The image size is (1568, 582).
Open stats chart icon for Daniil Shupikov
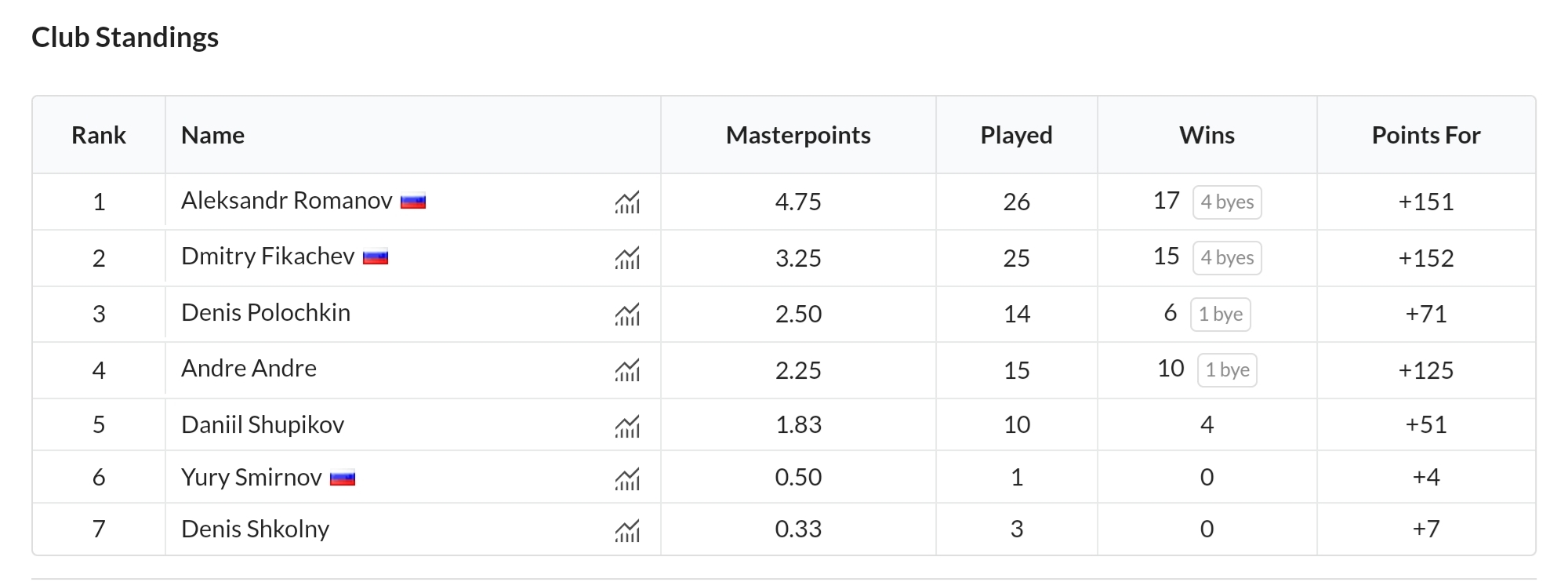tap(627, 426)
